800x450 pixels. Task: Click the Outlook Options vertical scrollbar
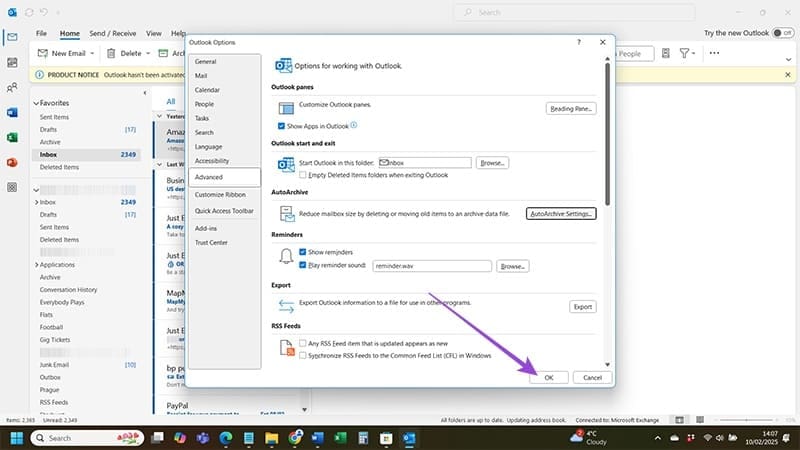[607, 134]
